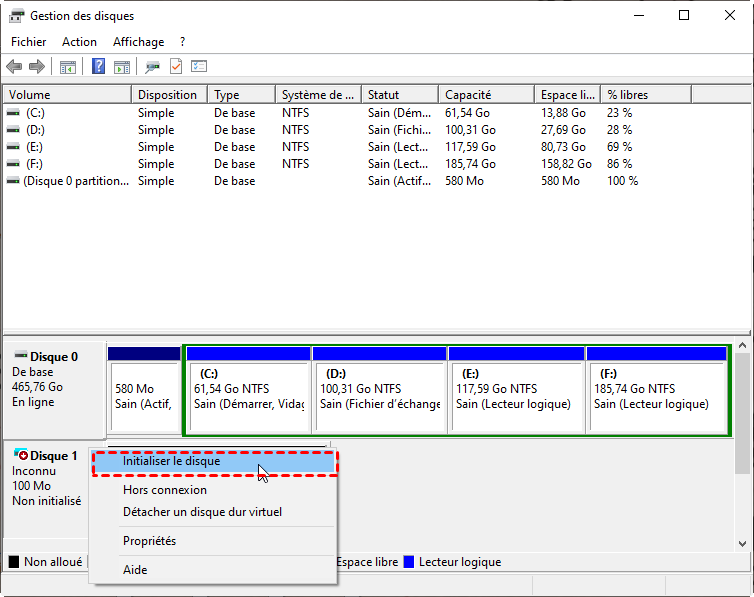
Task: Select Aide in the context menu
Action: coord(214,570)
